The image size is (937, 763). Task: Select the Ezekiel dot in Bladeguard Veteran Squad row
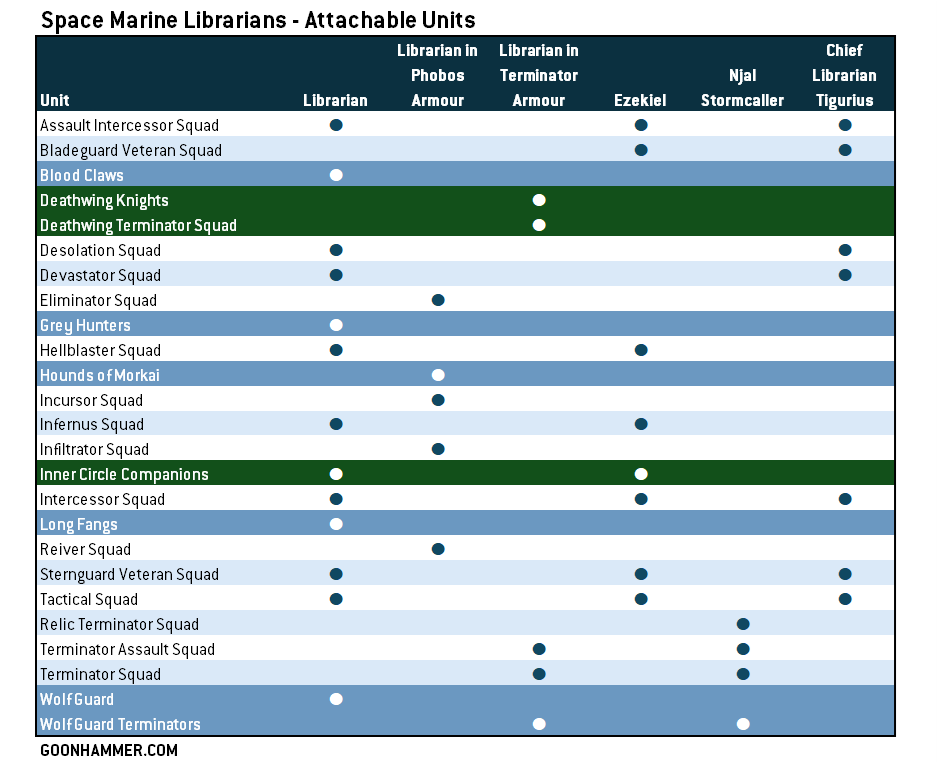click(641, 150)
